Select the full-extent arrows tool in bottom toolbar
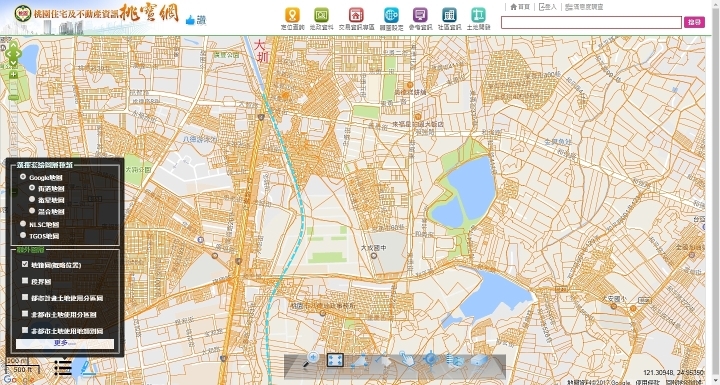Screen dimensions: 720x385 [x=335, y=360]
